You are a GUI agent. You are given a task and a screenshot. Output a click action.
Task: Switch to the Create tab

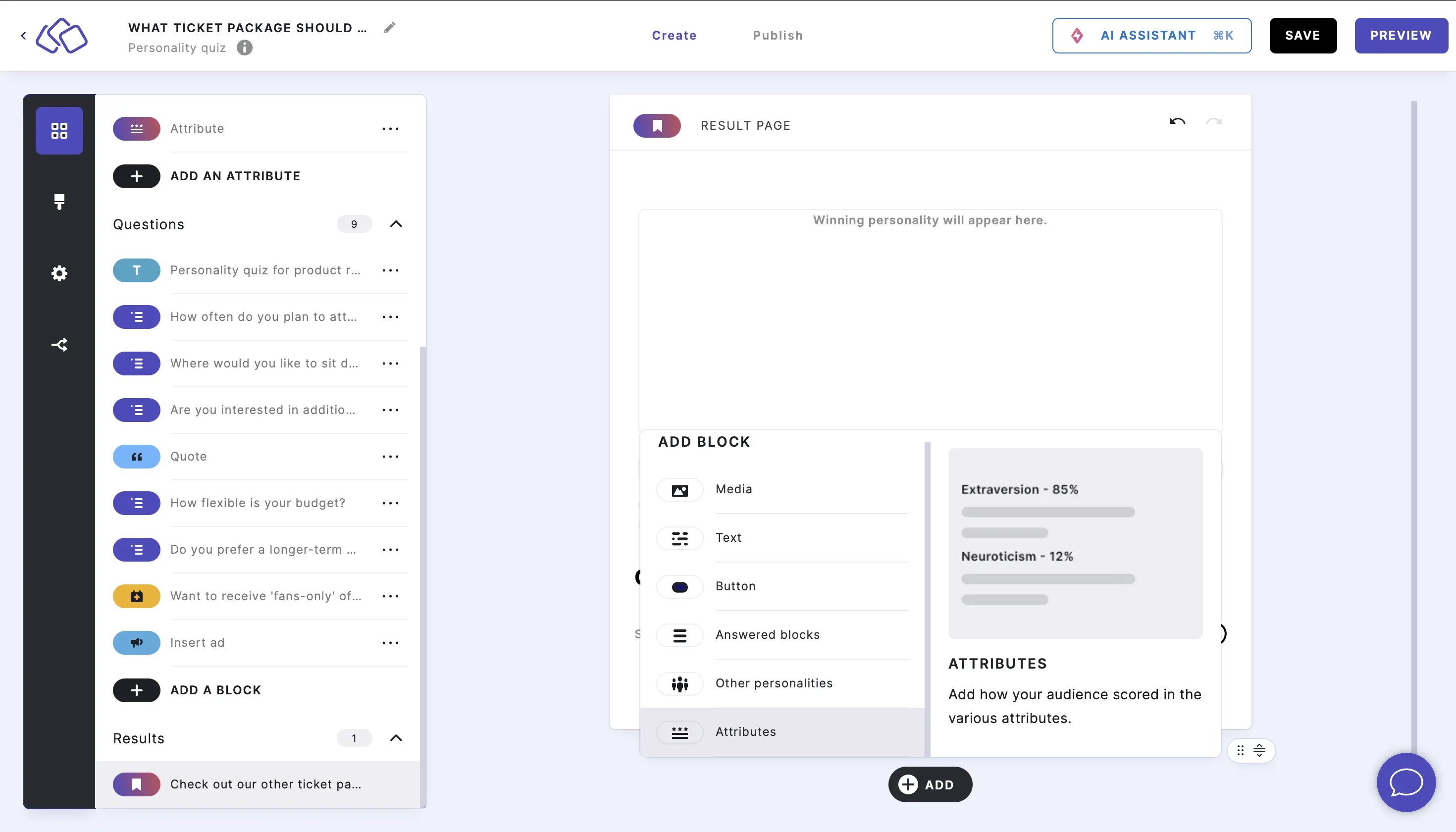pyautogui.click(x=674, y=35)
